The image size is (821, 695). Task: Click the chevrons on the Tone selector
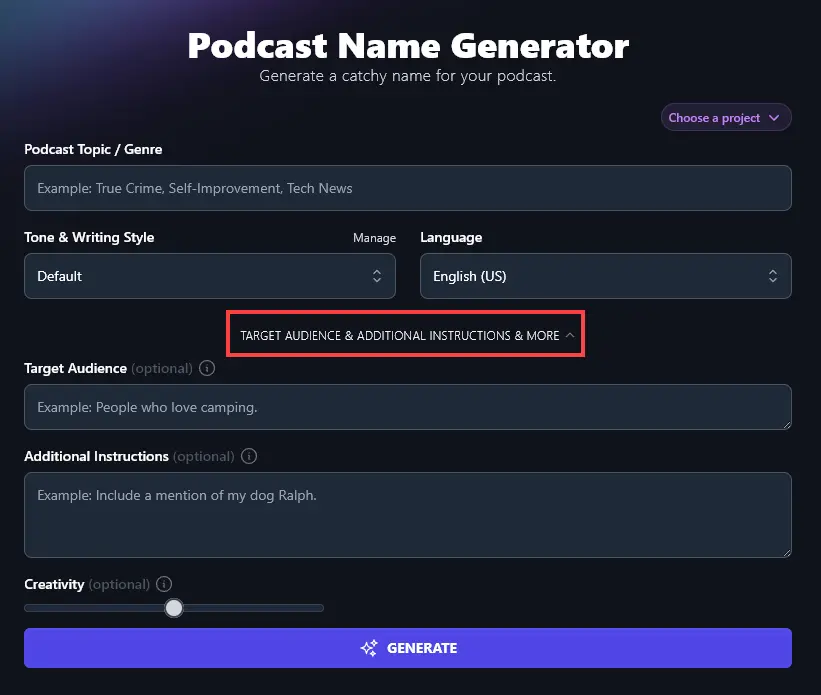pos(377,276)
